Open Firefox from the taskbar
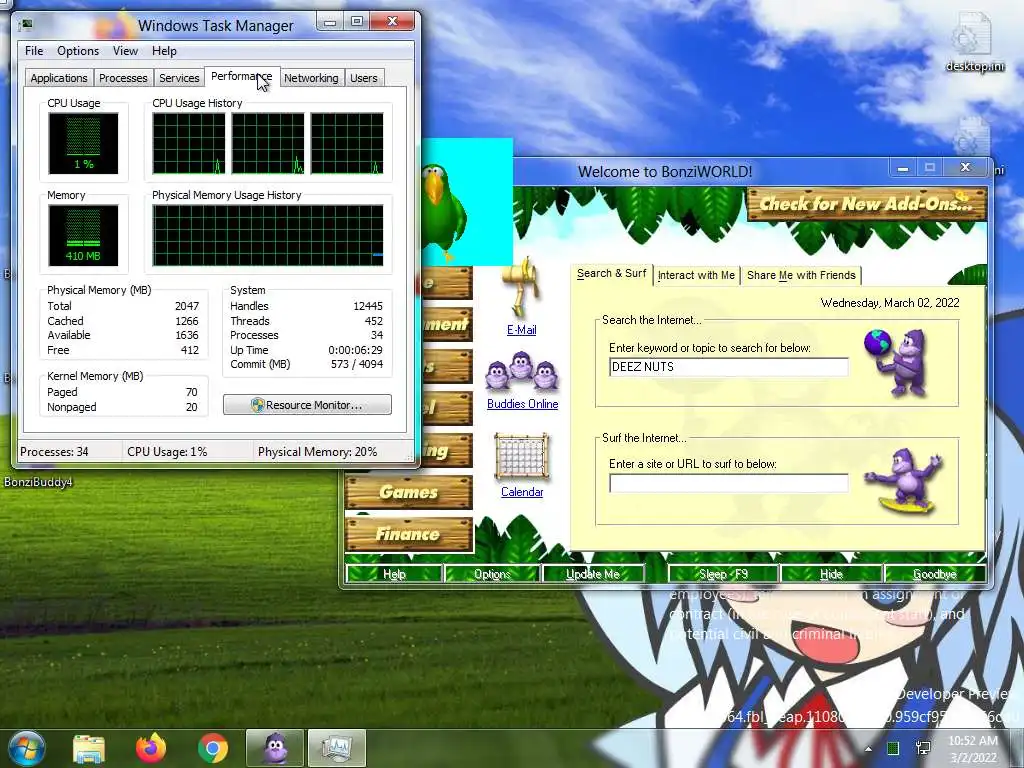The image size is (1024, 768). point(151,748)
